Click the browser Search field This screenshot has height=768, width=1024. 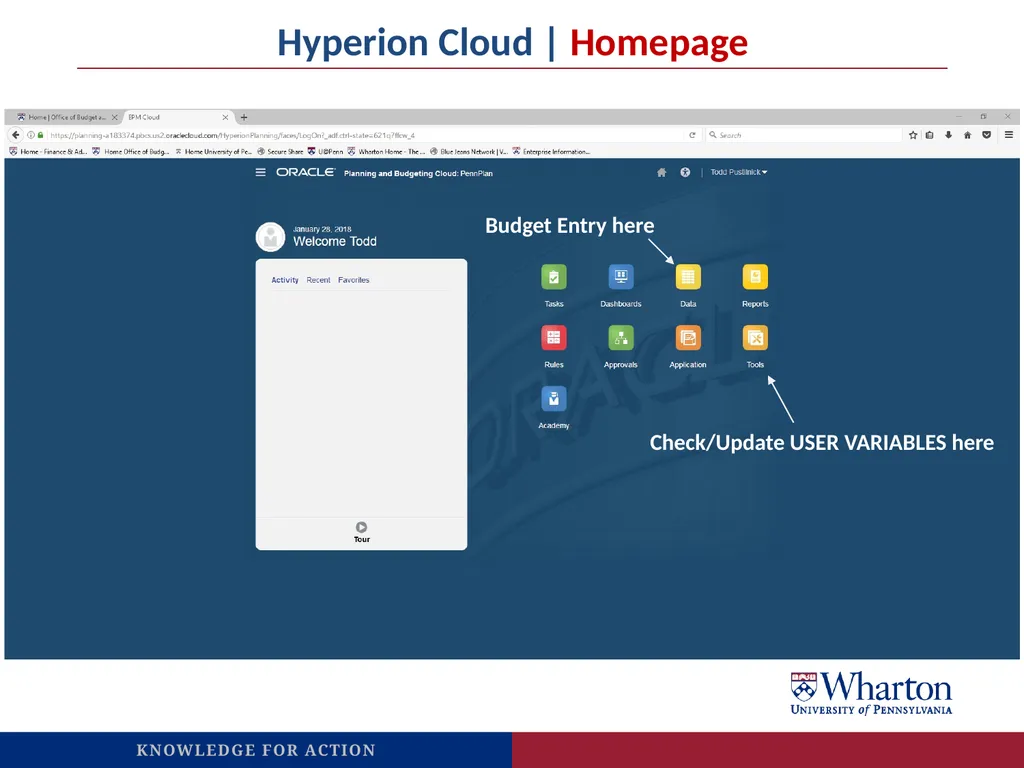point(803,135)
